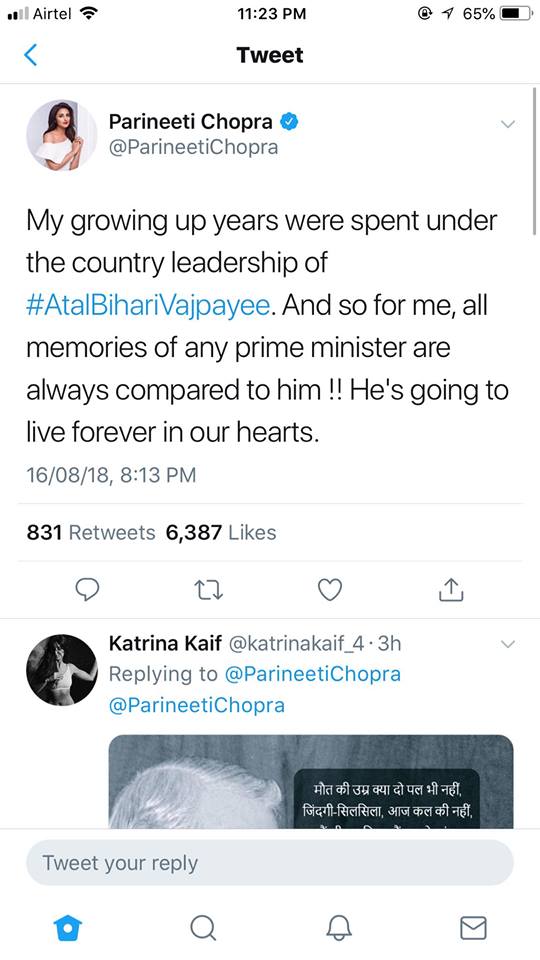The image size is (540, 960).
Task: Like the tweet with heart icon
Action: tap(330, 589)
